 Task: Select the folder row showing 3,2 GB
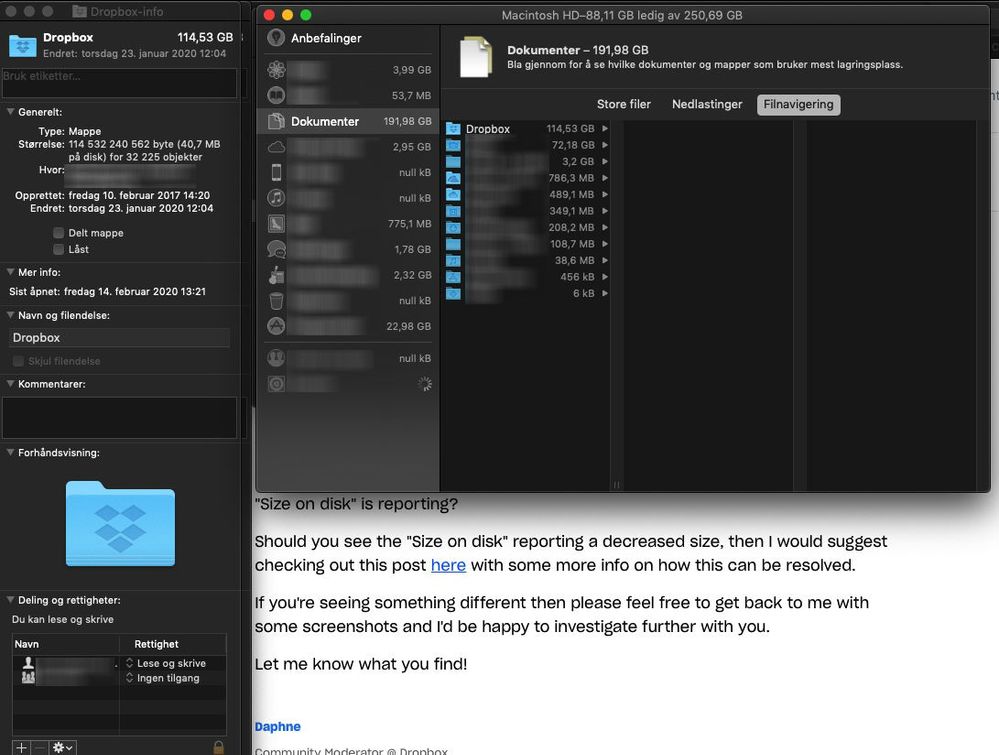click(x=527, y=161)
